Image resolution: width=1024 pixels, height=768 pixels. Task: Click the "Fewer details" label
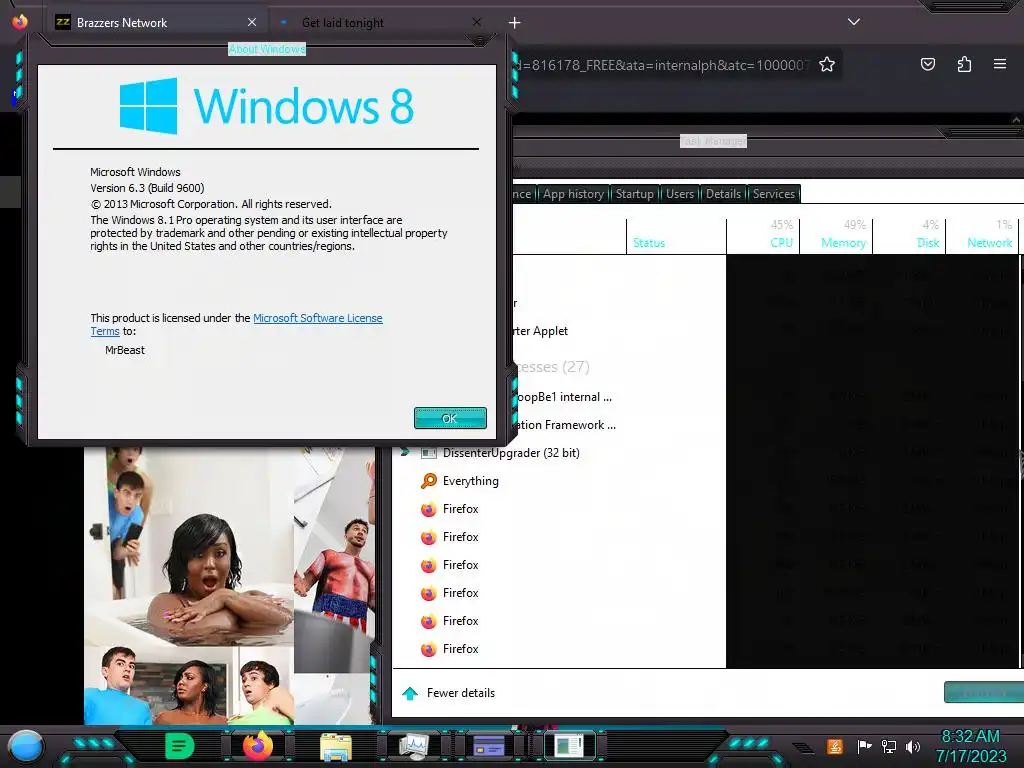(460, 693)
